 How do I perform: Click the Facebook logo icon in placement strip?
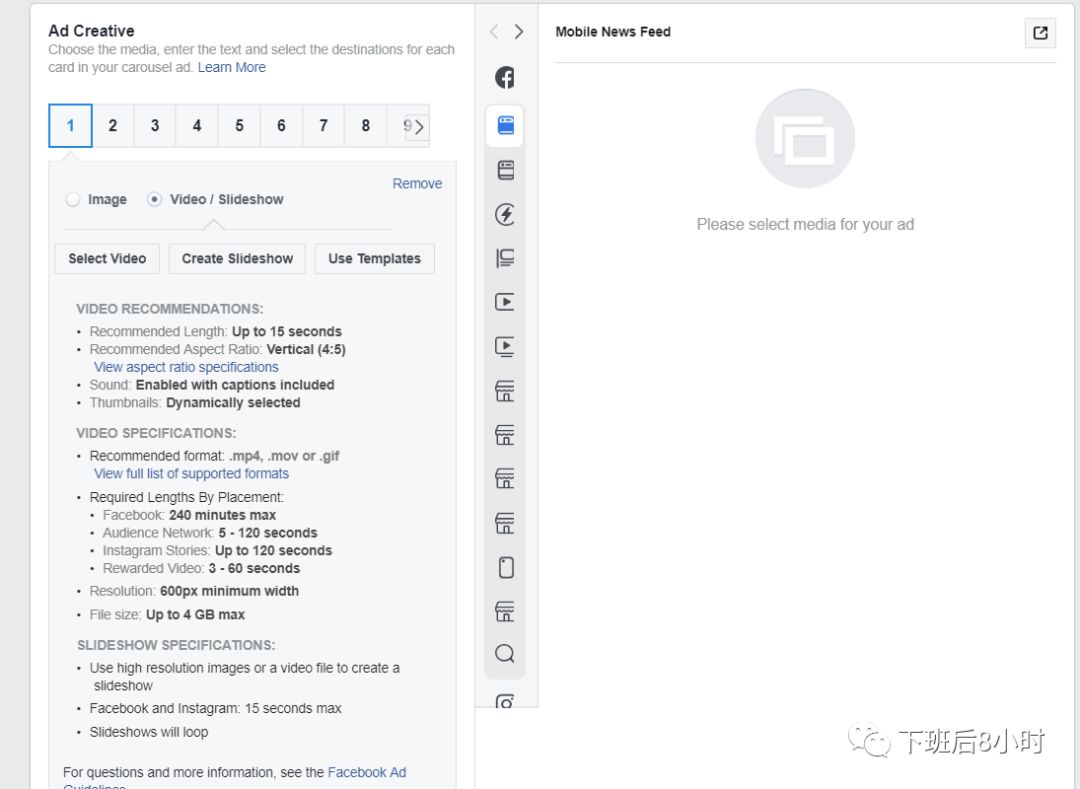505,78
